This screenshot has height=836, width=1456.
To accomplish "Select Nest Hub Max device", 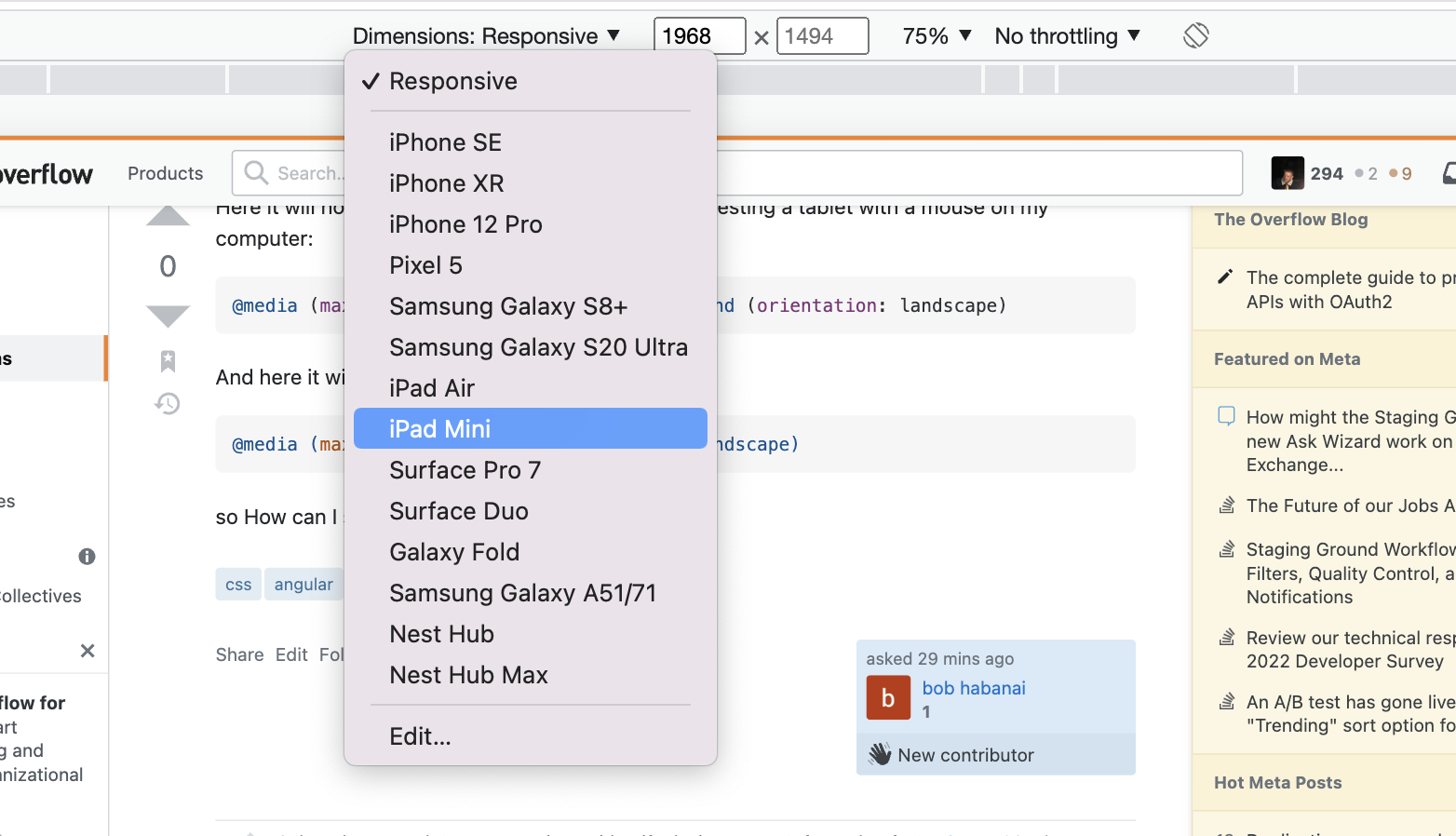I will (x=531, y=675).
